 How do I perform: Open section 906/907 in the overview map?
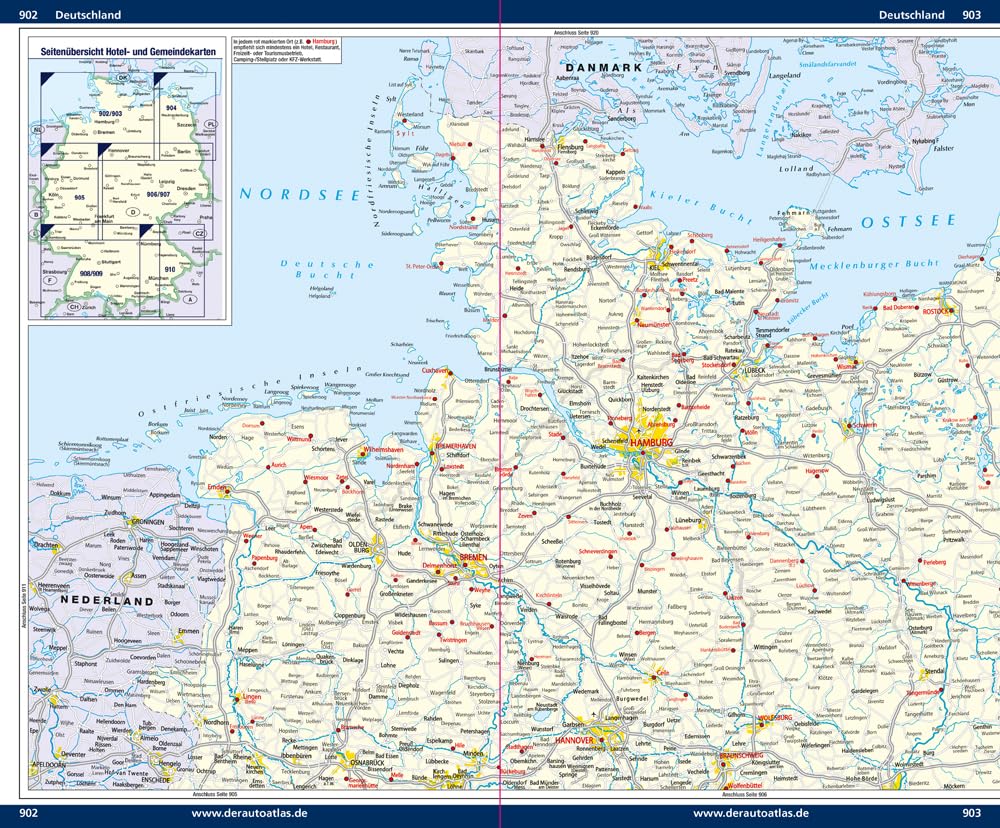158,194
